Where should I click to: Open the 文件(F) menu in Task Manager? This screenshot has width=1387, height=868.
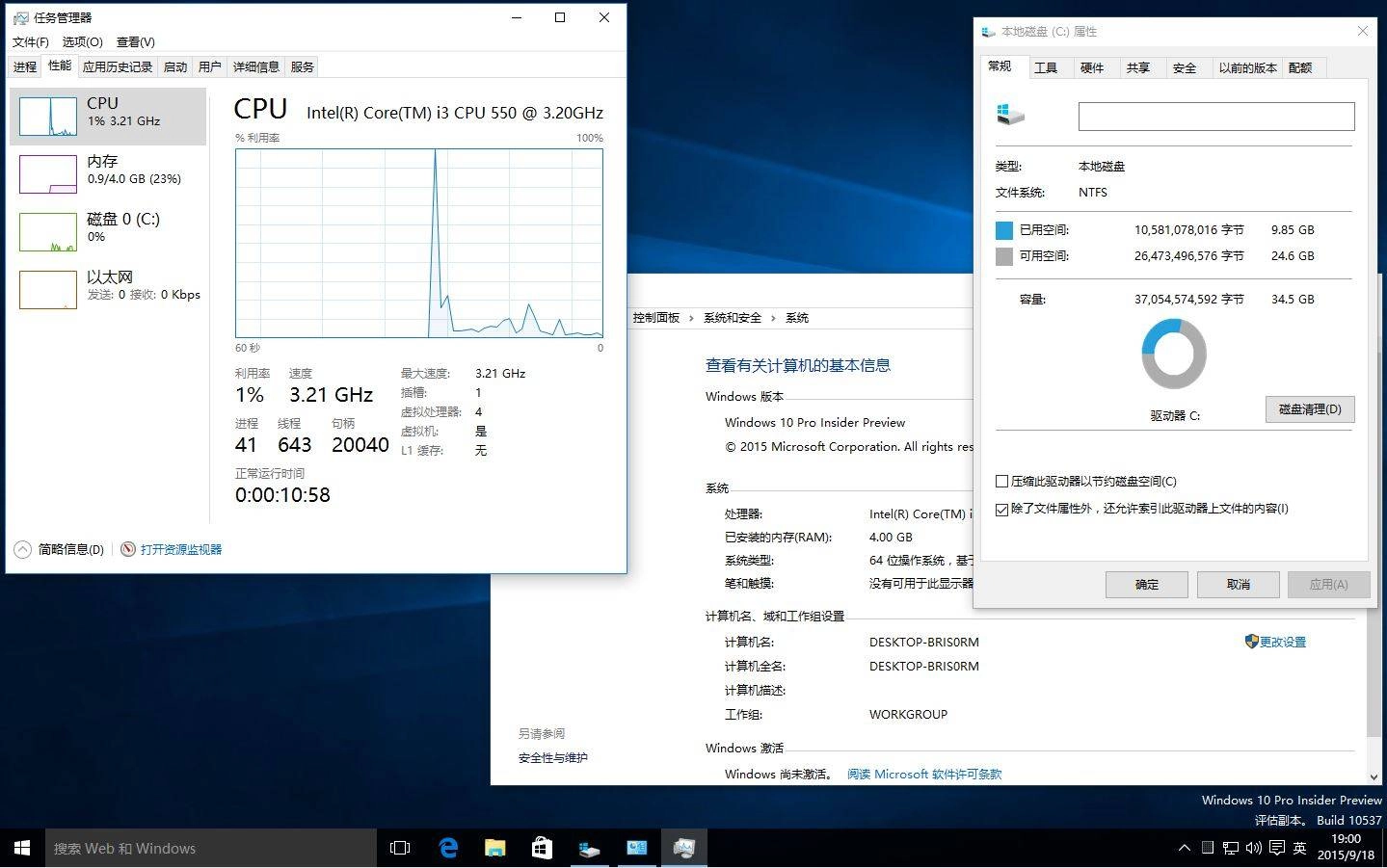point(30,41)
